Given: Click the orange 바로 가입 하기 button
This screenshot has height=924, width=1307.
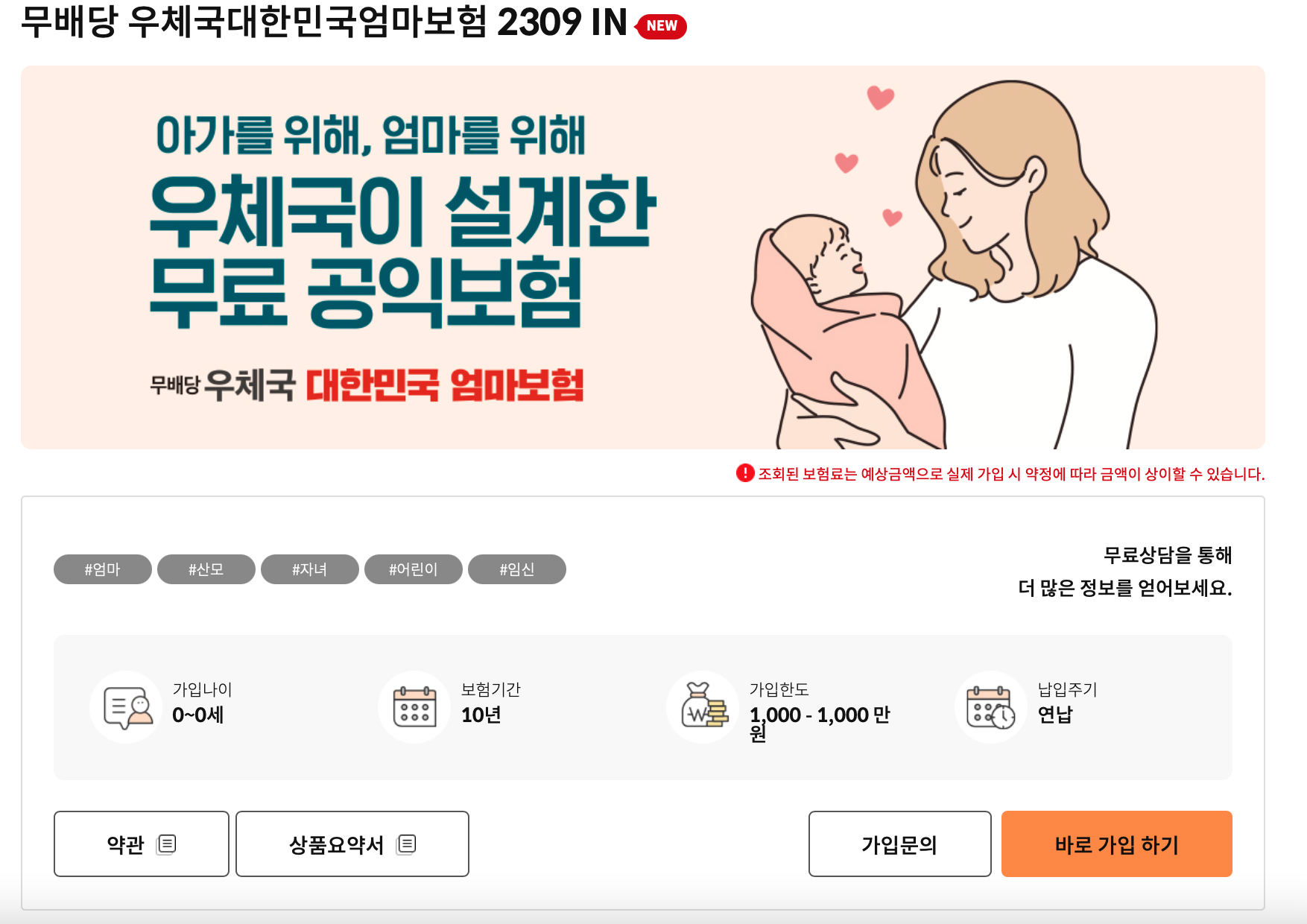Looking at the screenshot, I should [x=1117, y=844].
